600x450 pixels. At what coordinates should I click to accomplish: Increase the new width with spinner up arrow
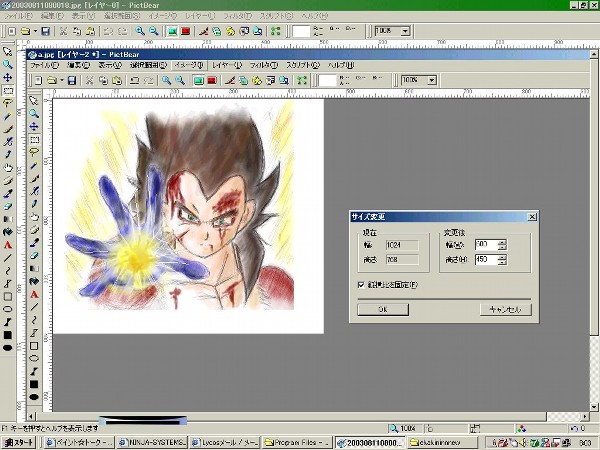[501, 241]
